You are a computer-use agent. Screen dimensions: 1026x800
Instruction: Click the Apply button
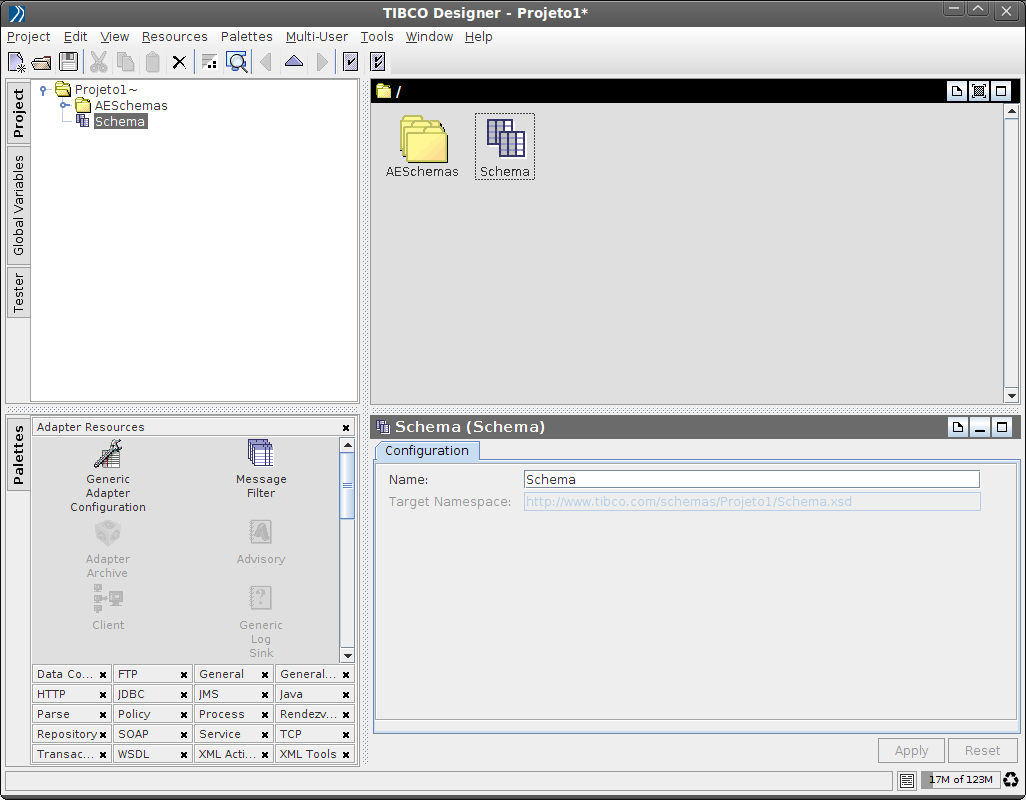(x=911, y=751)
